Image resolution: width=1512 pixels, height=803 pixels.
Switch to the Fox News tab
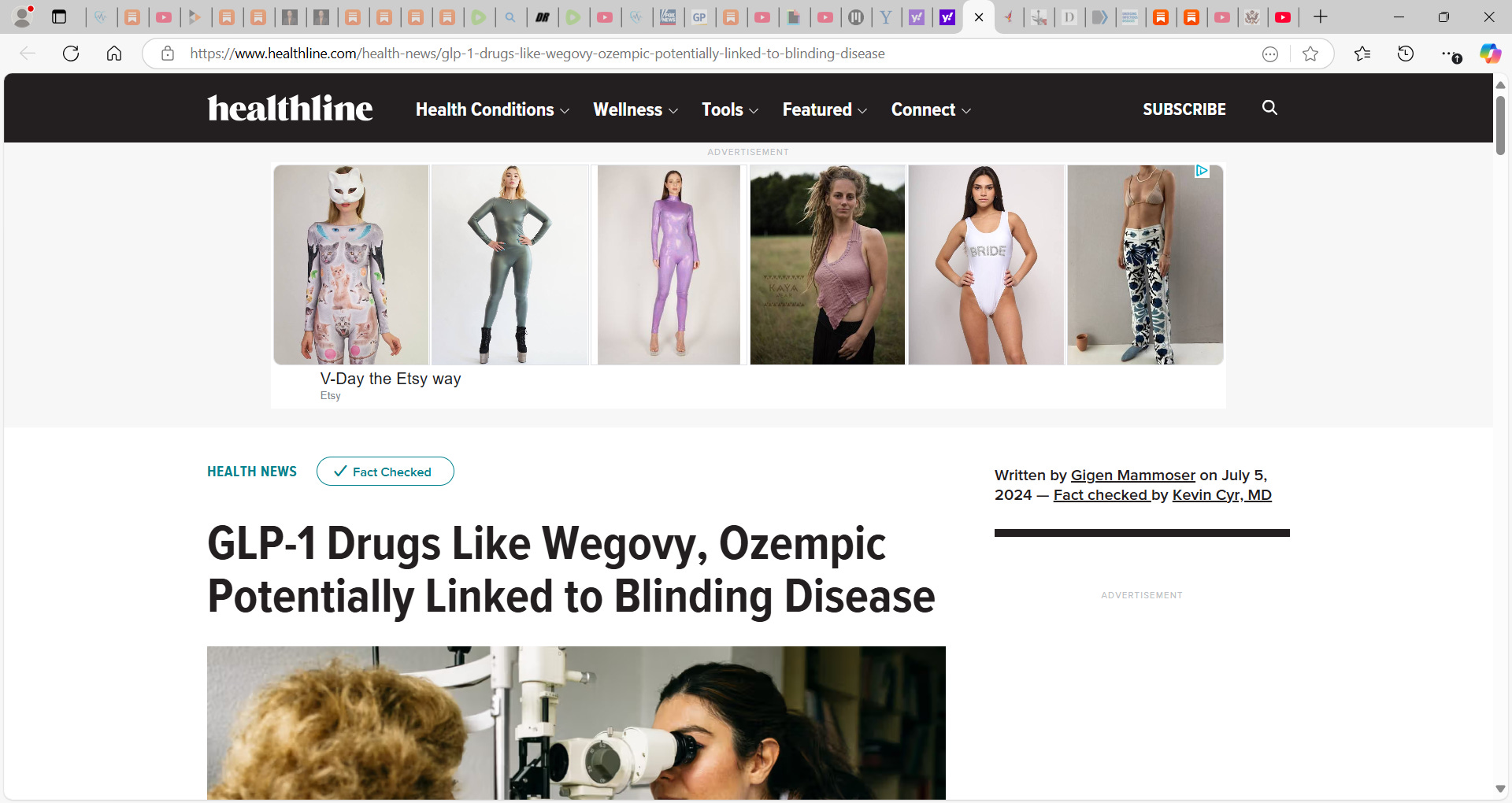(668, 17)
